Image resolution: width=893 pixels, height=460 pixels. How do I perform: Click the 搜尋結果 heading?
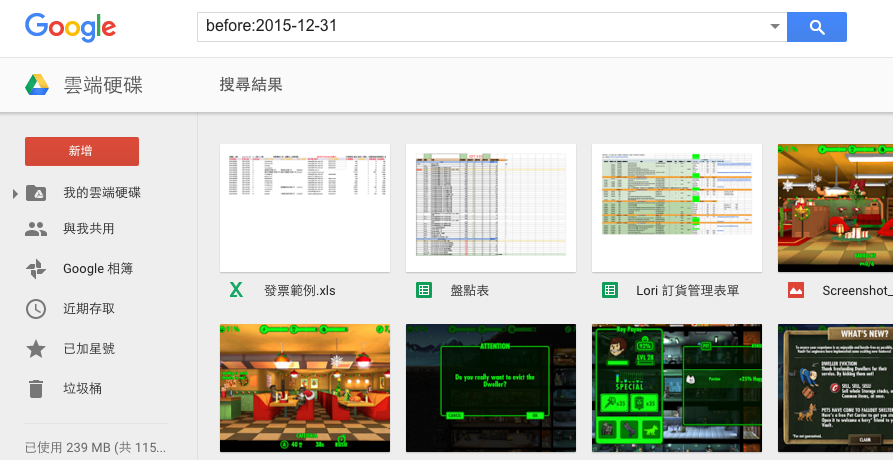pos(251,85)
